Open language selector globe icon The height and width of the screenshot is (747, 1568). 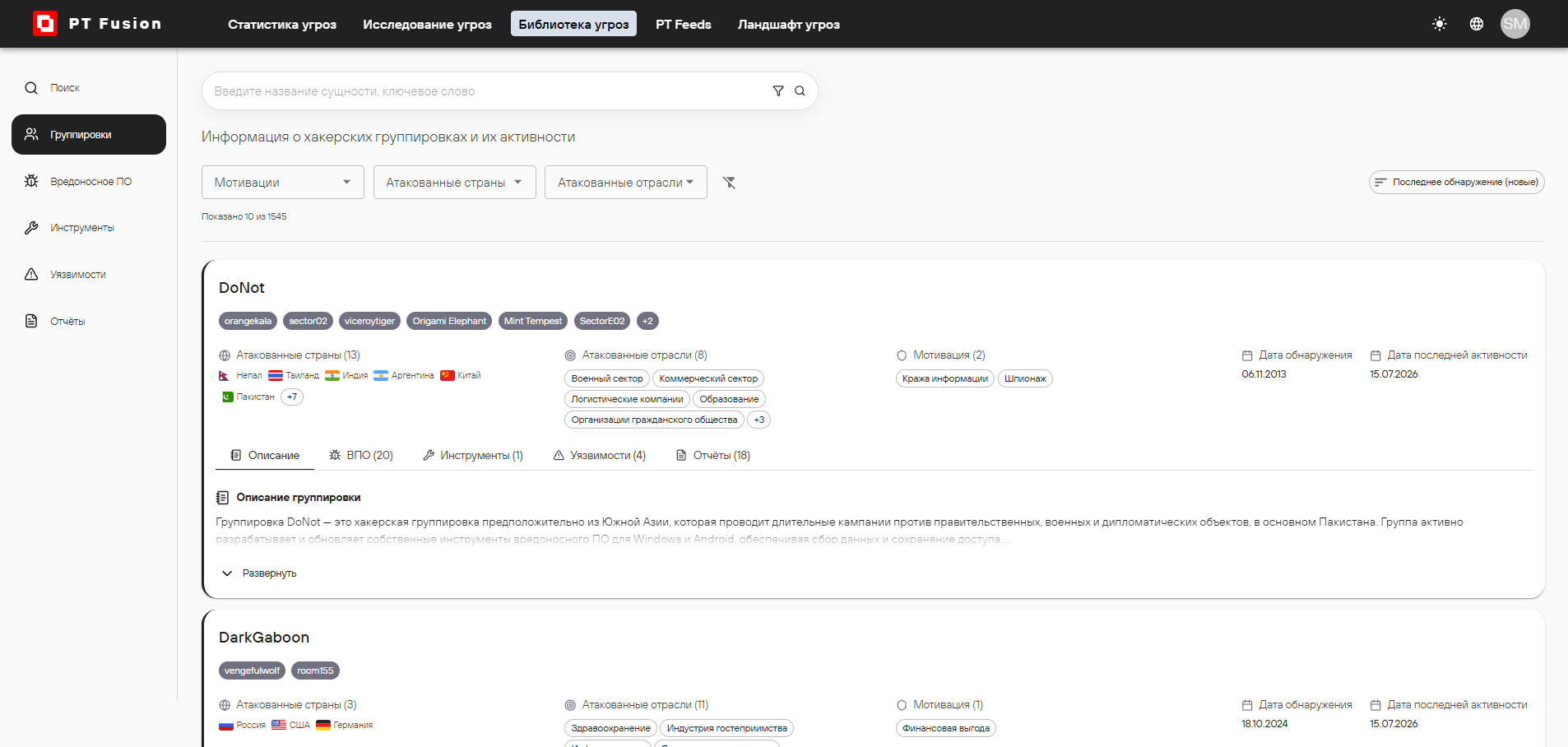point(1477,24)
